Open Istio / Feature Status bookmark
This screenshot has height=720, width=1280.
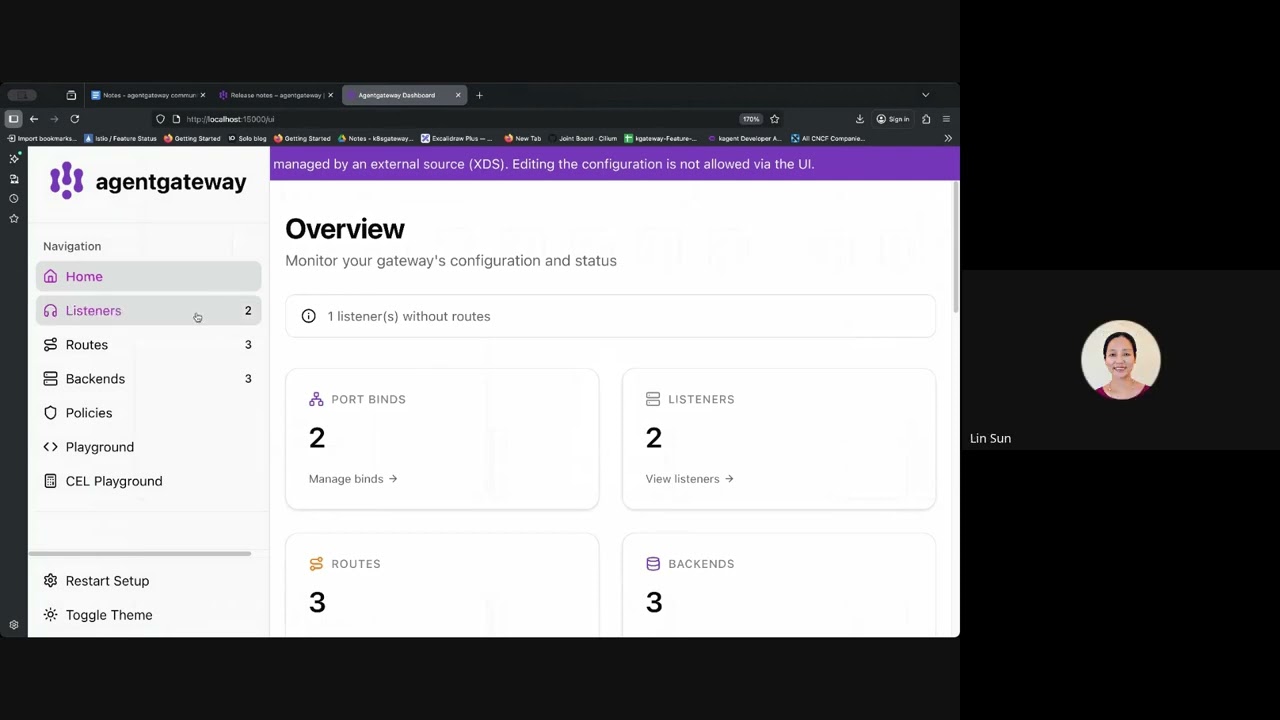tap(121, 138)
